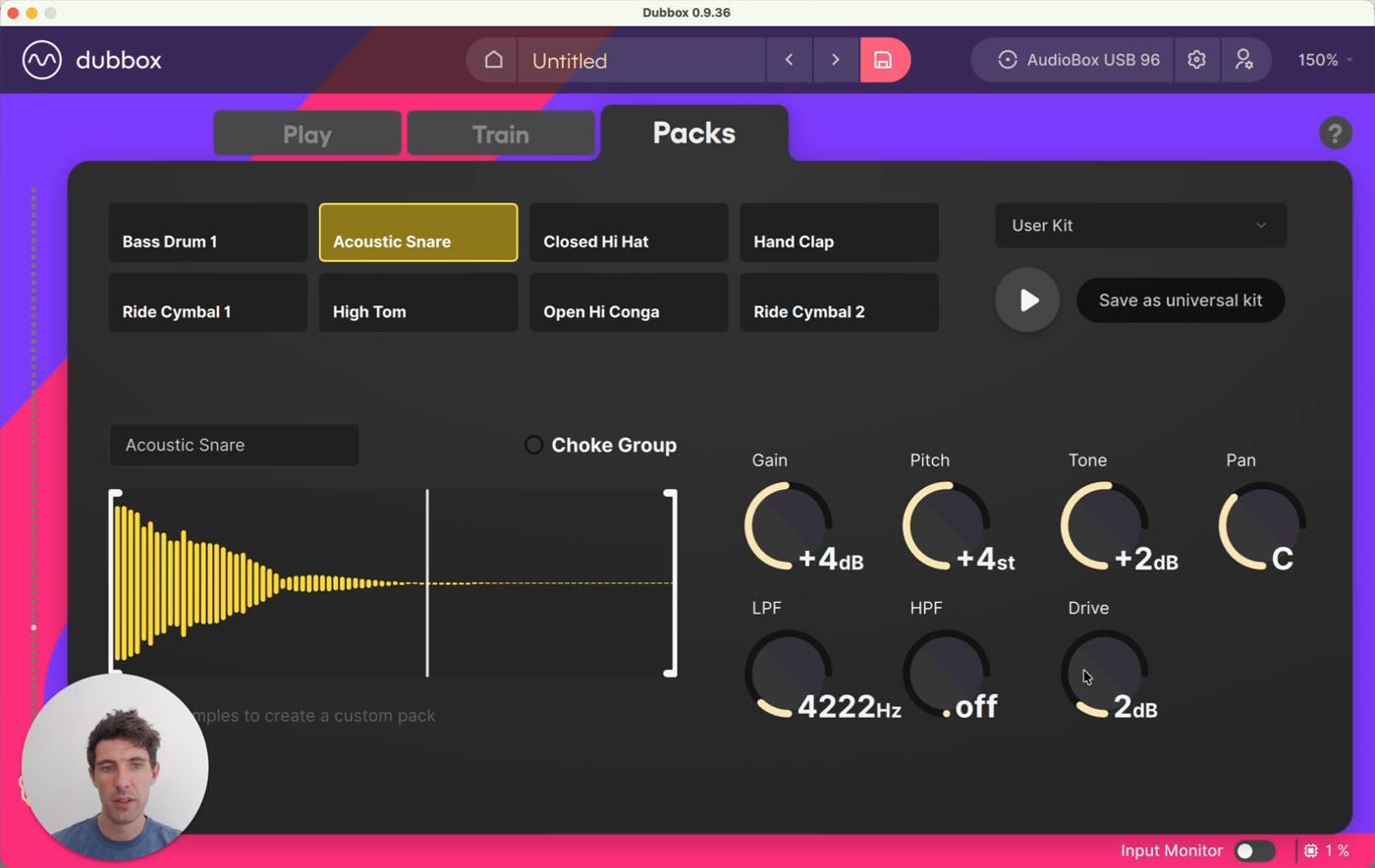Click the webcam video thumbnail
1375x868 pixels.
[115, 767]
